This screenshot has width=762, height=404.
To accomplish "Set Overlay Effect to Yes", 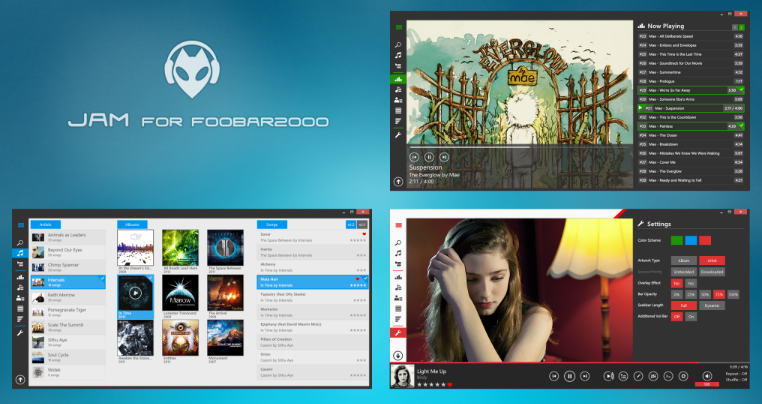I will point(691,283).
